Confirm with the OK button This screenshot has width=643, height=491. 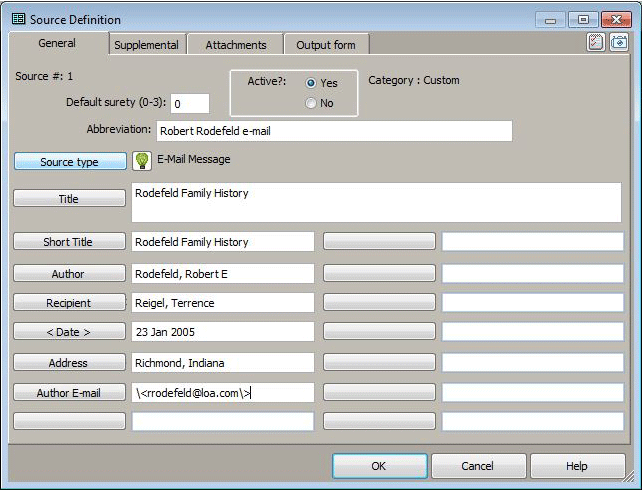pos(380,466)
